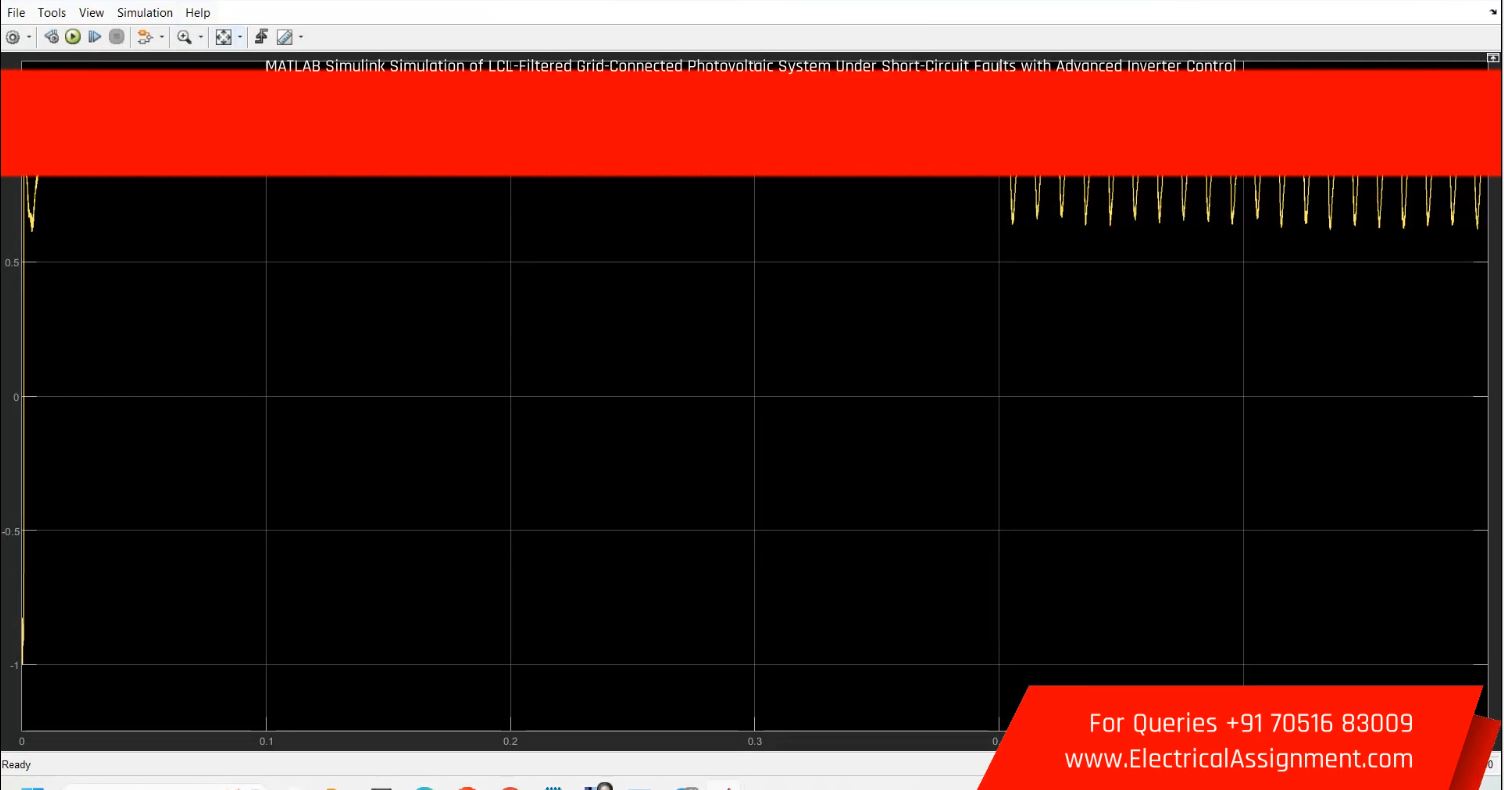Select the Zoom magnifier tool
Image resolution: width=1504 pixels, height=790 pixels.
[185, 37]
